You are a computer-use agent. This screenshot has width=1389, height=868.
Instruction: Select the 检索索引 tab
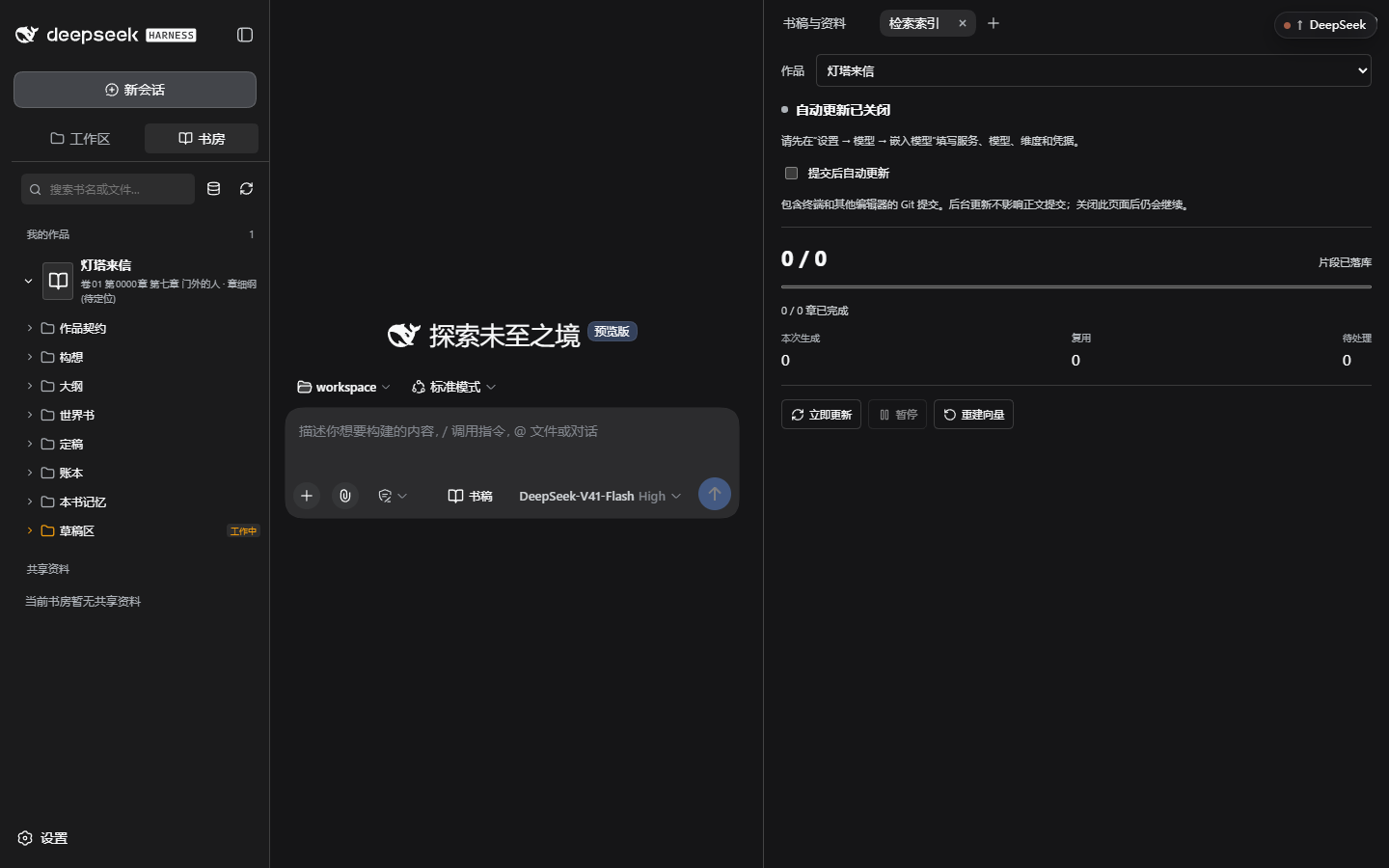pyautogui.click(x=914, y=23)
